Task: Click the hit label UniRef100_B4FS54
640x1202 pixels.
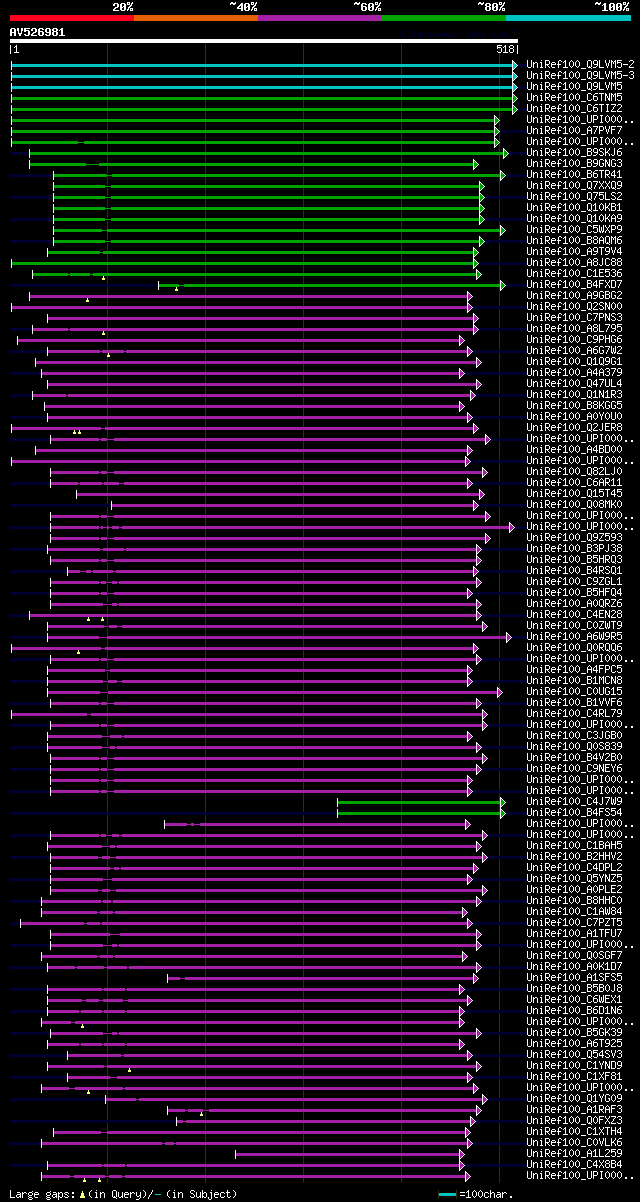Action: (575, 812)
